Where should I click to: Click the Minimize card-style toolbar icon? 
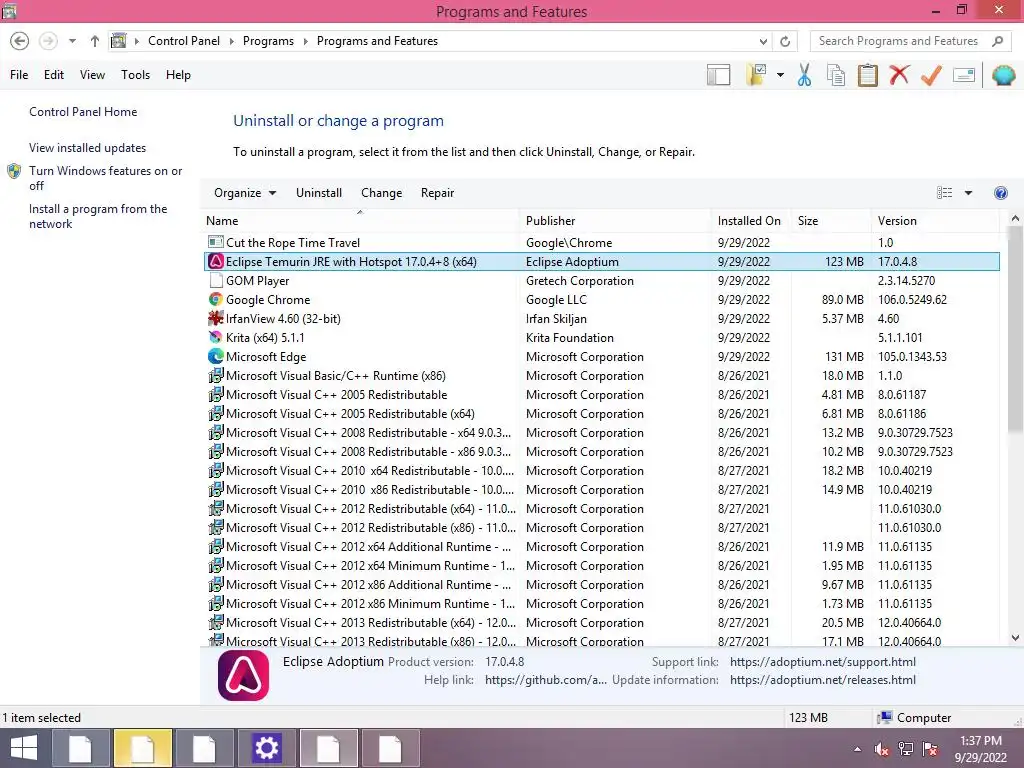964,75
